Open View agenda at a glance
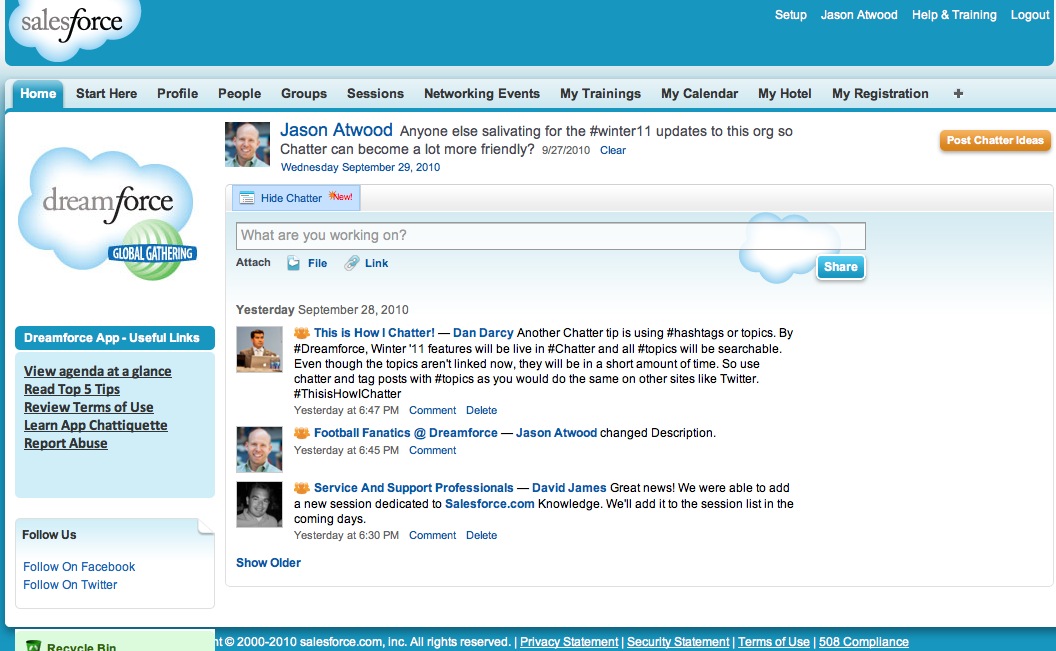Image resolution: width=1056 pixels, height=651 pixels. (98, 371)
